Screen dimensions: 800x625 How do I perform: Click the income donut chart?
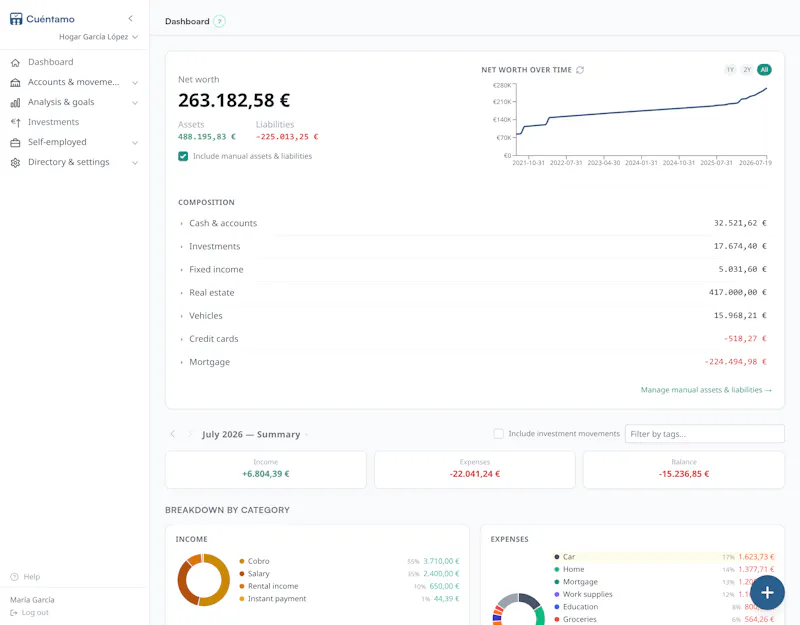pyautogui.click(x=204, y=580)
